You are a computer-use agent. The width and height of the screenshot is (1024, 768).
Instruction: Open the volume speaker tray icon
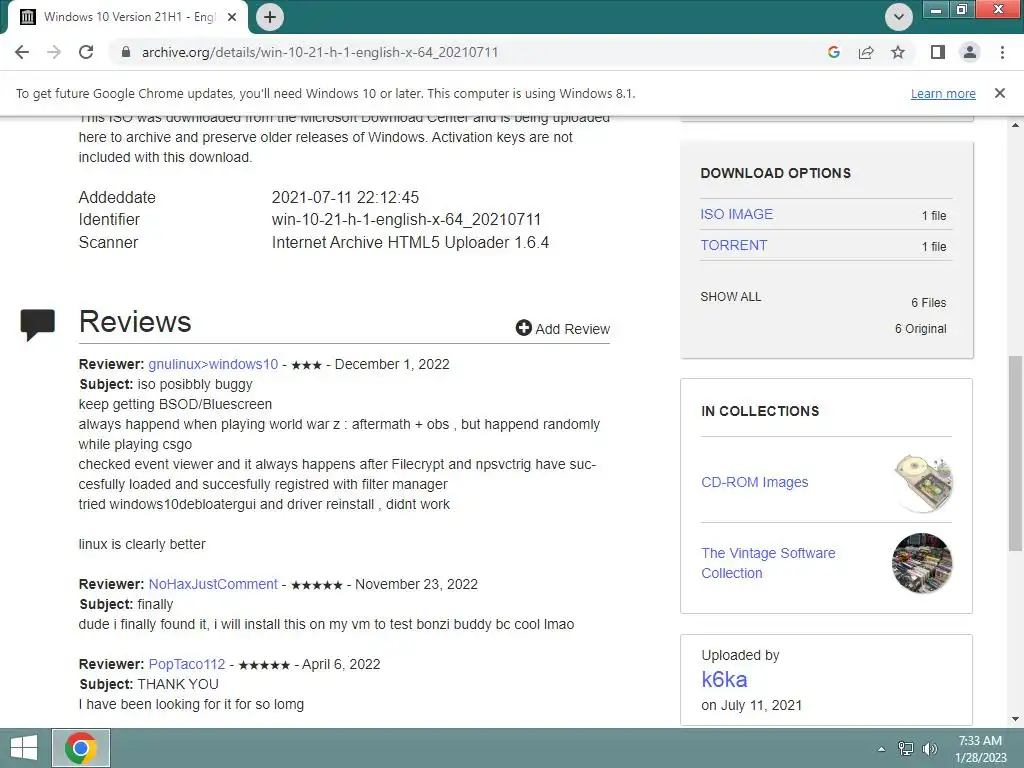pyautogui.click(x=930, y=749)
